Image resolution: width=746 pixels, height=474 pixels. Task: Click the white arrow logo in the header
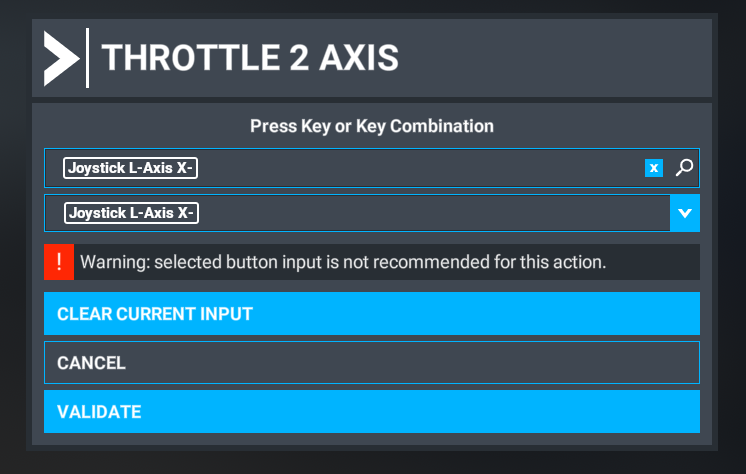[x=61, y=59]
